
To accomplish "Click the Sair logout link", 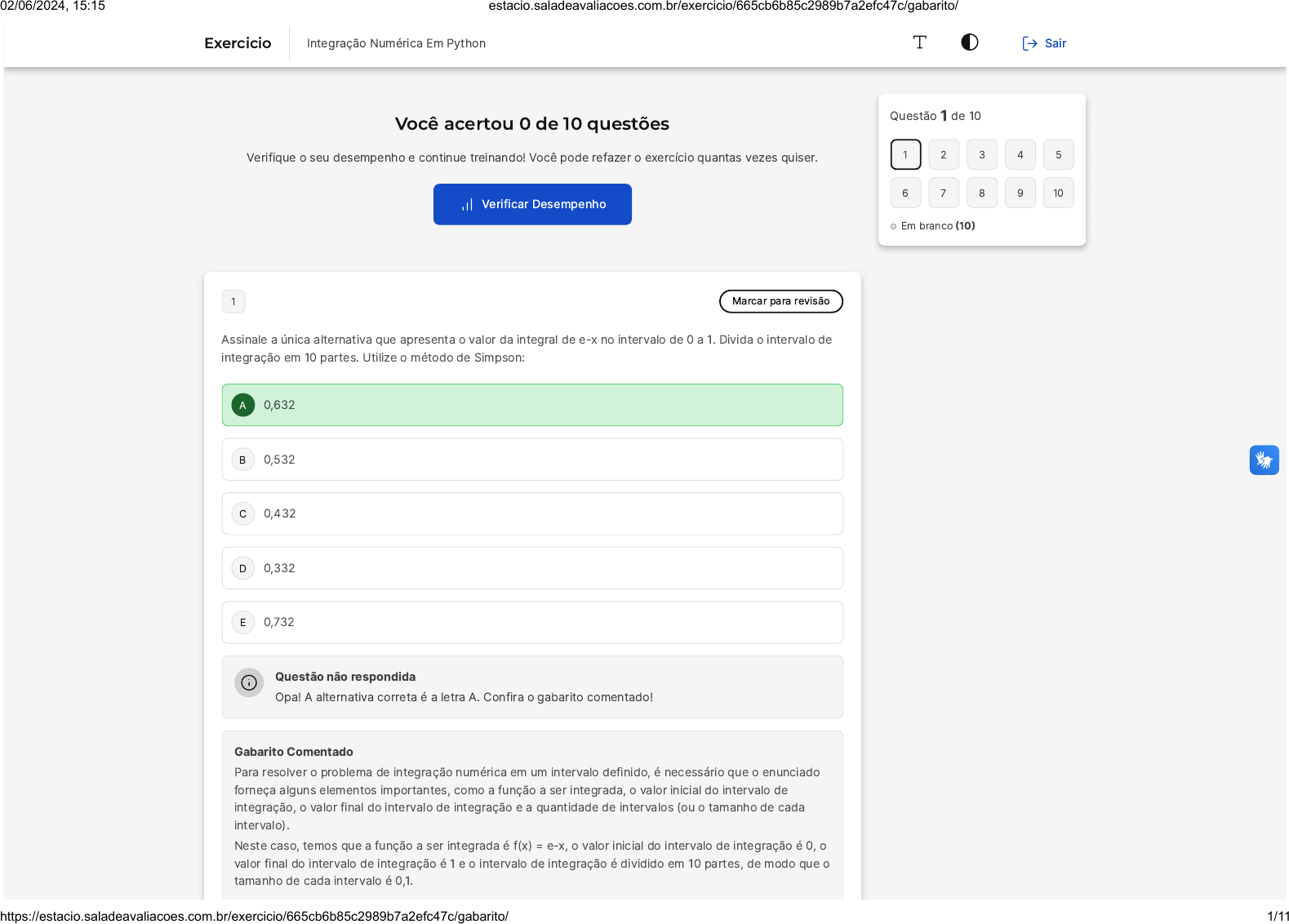I will coord(1044,43).
